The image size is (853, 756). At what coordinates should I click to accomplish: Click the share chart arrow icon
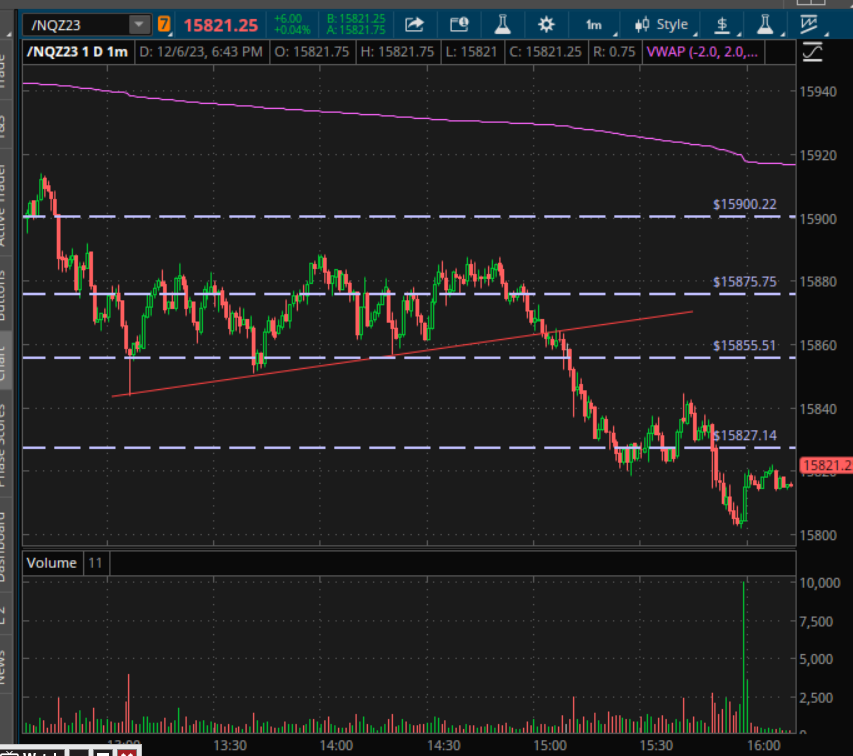pyautogui.click(x=415, y=24)
